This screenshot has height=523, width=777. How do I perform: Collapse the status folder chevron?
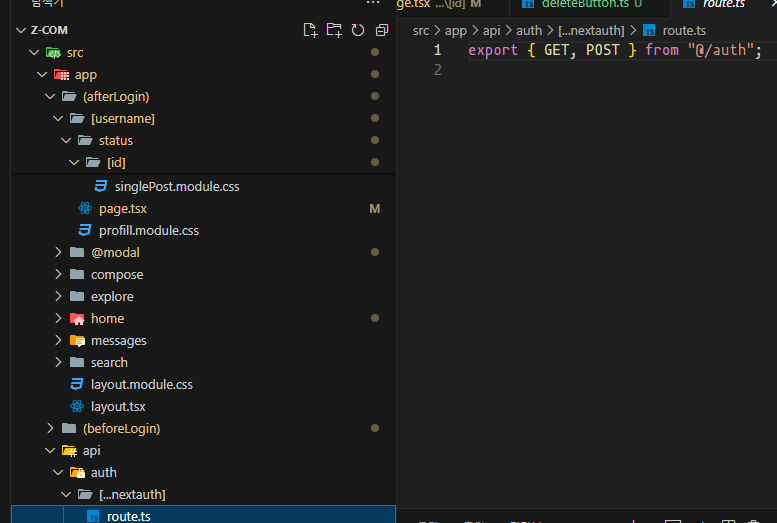[66, 140]
